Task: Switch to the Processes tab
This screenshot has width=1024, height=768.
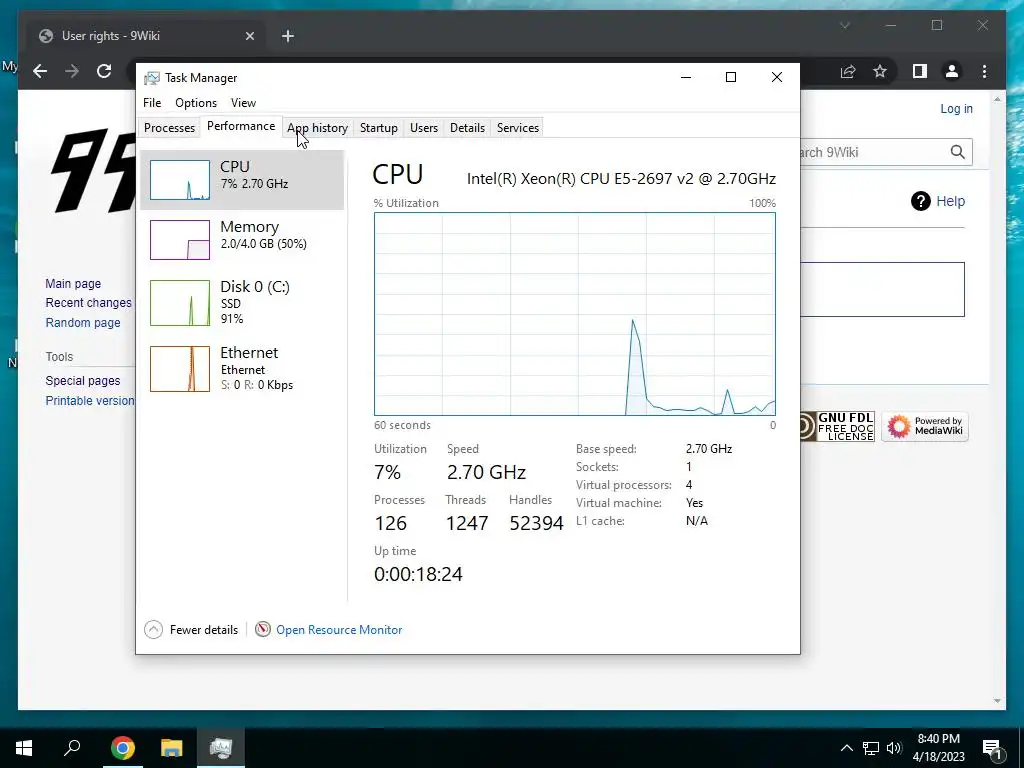Action: click(169, 127)
